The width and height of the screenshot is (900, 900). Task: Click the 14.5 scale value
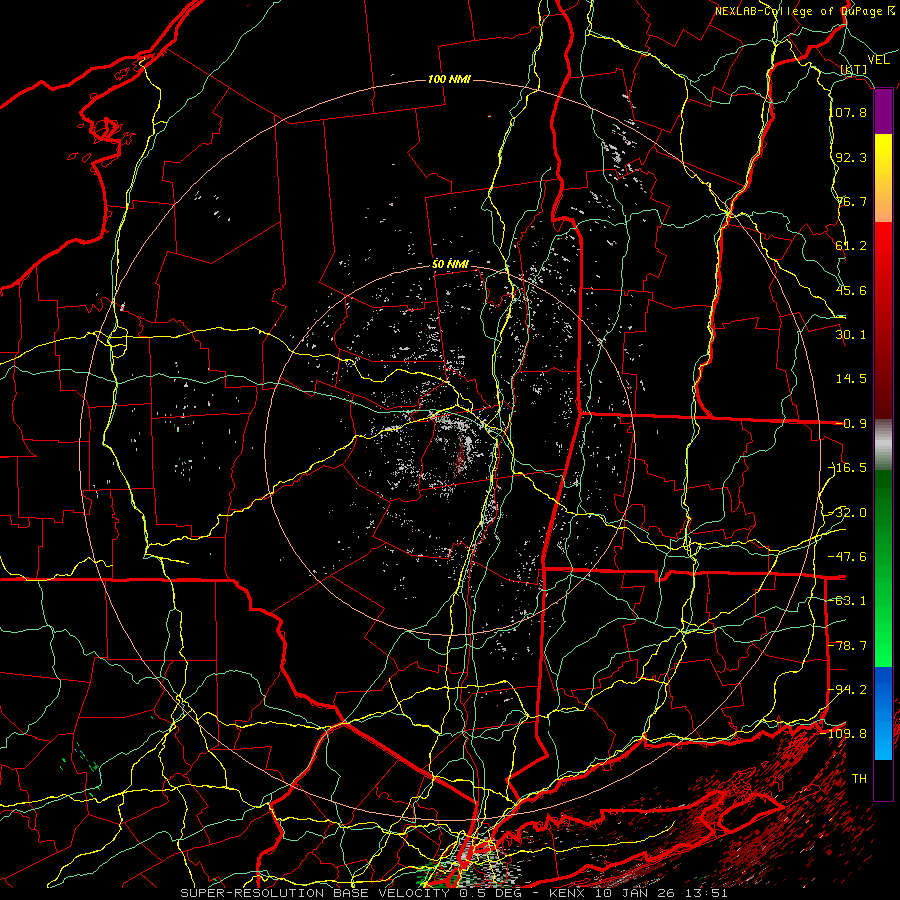click(851, 379)
